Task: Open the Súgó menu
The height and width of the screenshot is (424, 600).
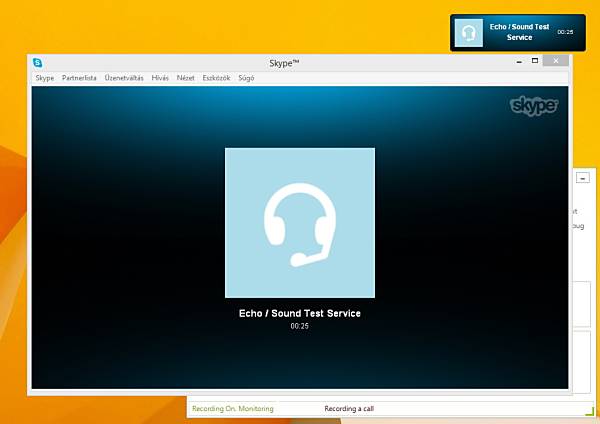Action: point(246,78)
